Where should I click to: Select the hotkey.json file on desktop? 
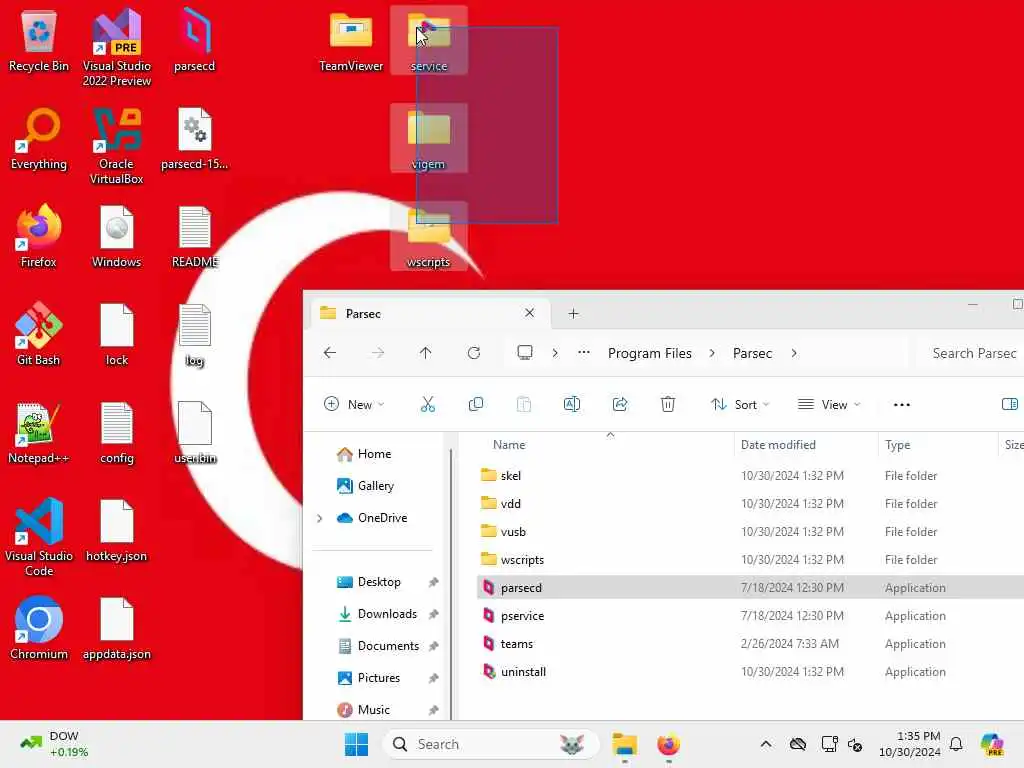[x=117, y=530]
